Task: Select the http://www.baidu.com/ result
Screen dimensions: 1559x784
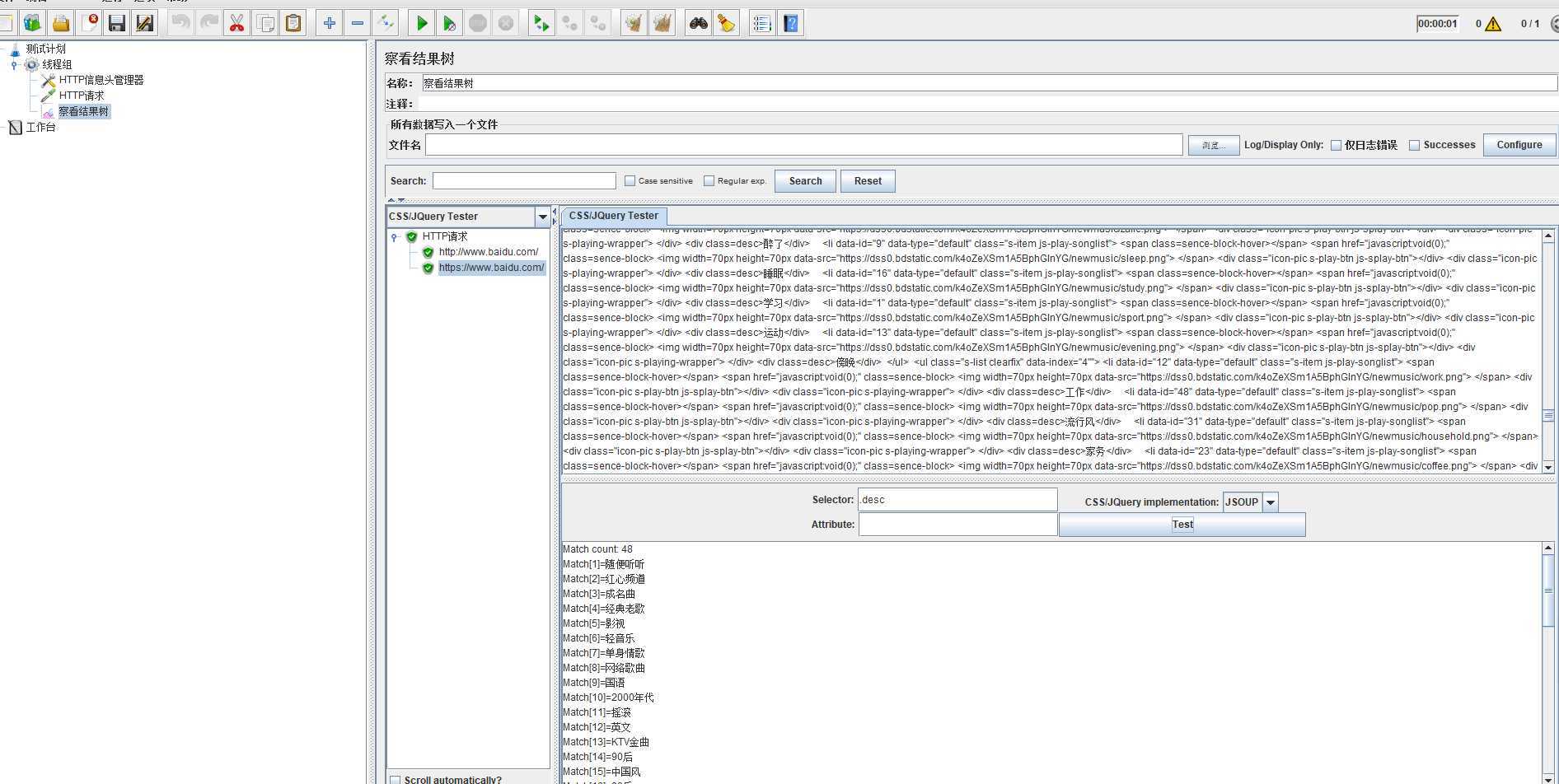Action: (x=489, y=252)
